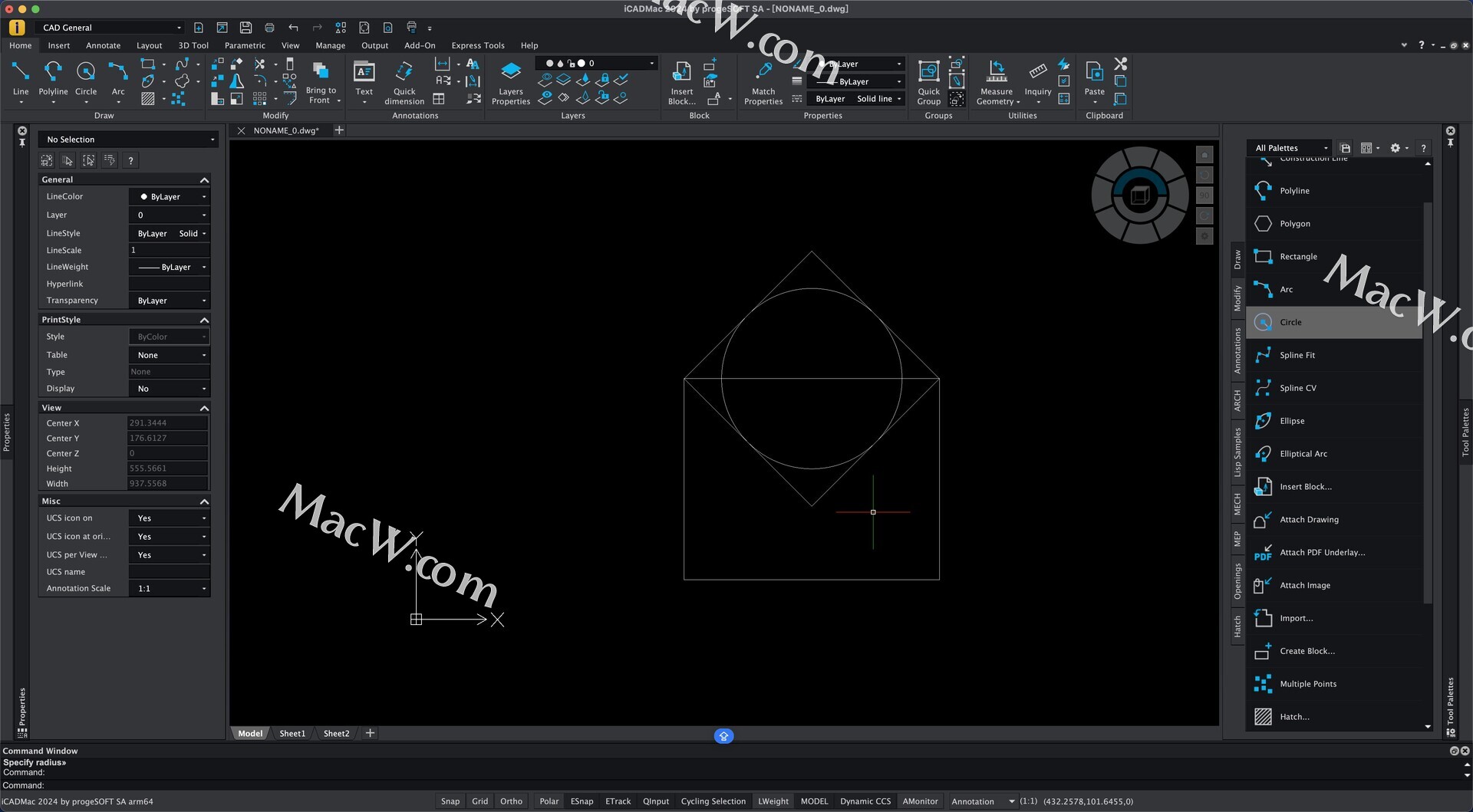Click the new drawing tab plus button

339,130
